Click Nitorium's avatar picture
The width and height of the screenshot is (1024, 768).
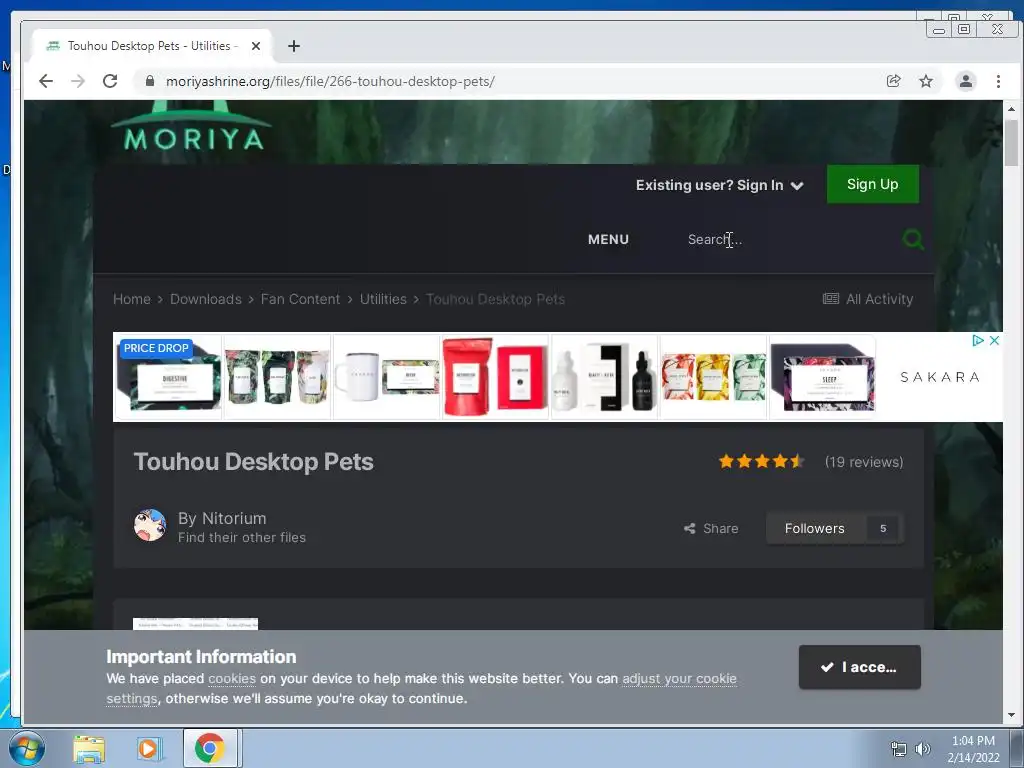[150, 526]
